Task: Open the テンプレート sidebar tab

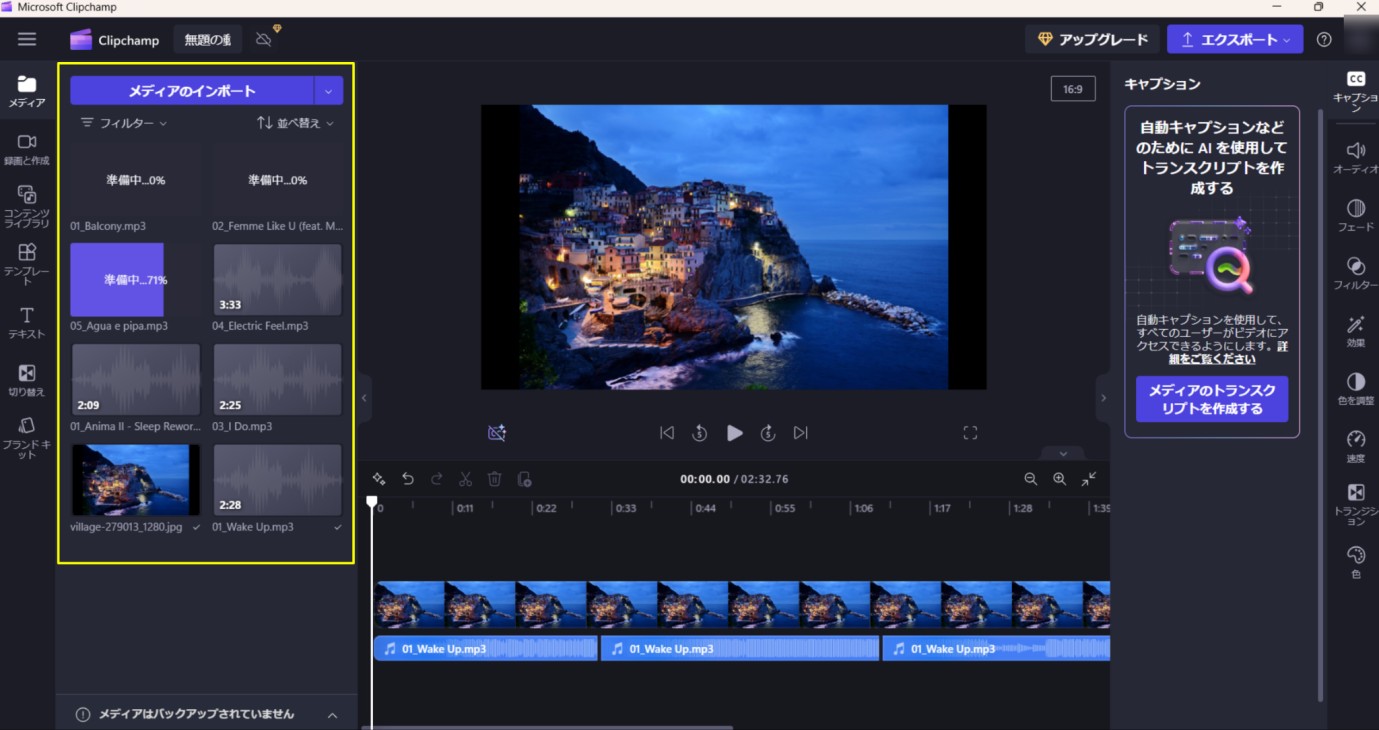Action: (x=27, y=264)
